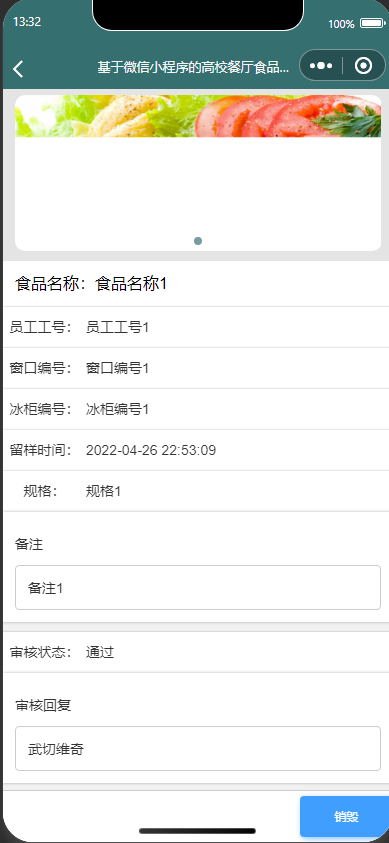Close mini program via circle target icon

click(364, 66)
